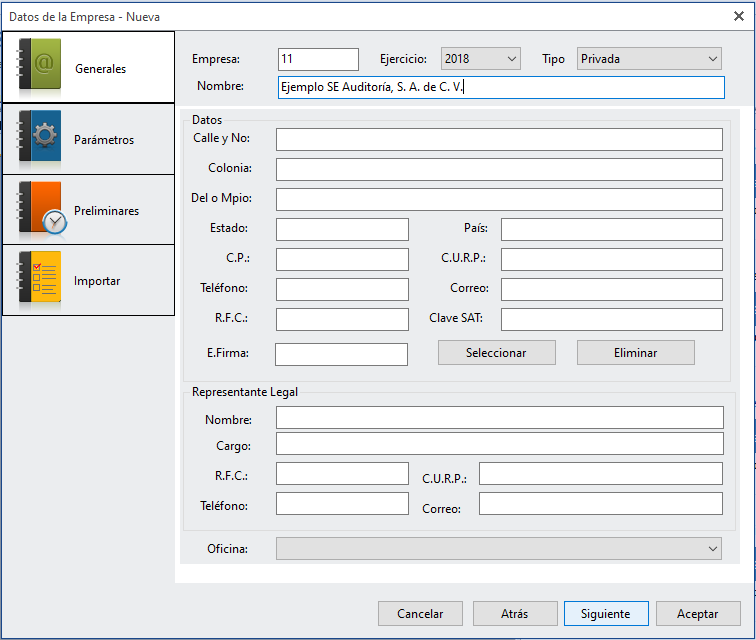Select the Representante Legal Cargo field
The image size is (756, 640).
[x=499, y=443]
